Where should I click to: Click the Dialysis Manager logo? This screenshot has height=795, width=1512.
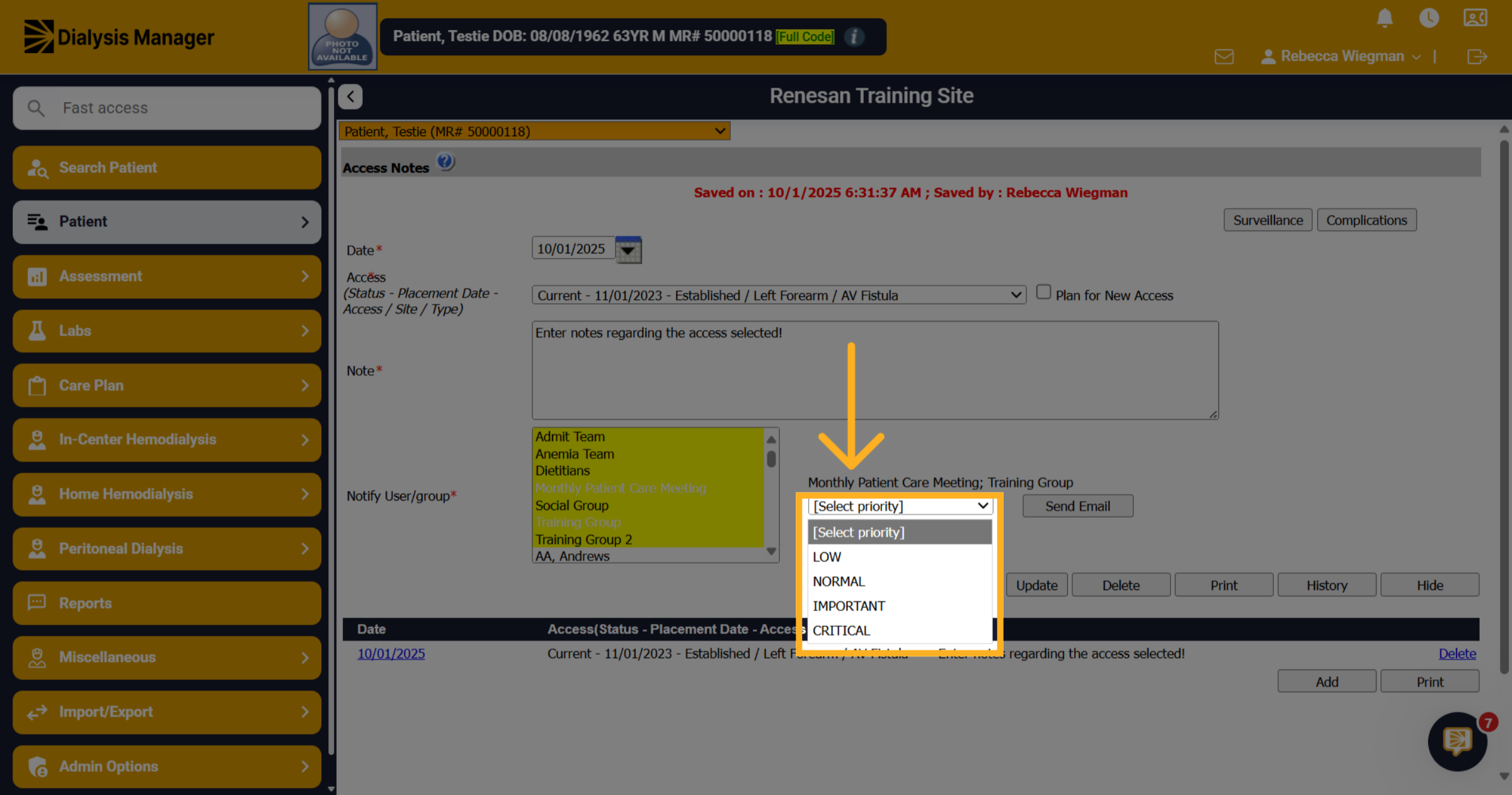tap(119, 37)
